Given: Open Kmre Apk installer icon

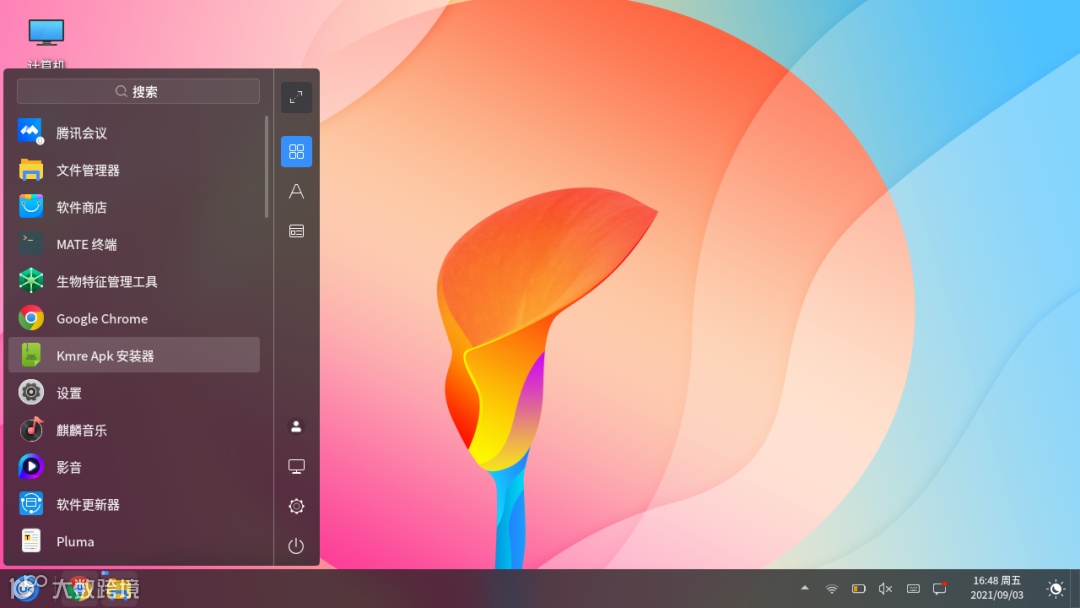Looking at the screenshot, I should [x=30, y=355].
